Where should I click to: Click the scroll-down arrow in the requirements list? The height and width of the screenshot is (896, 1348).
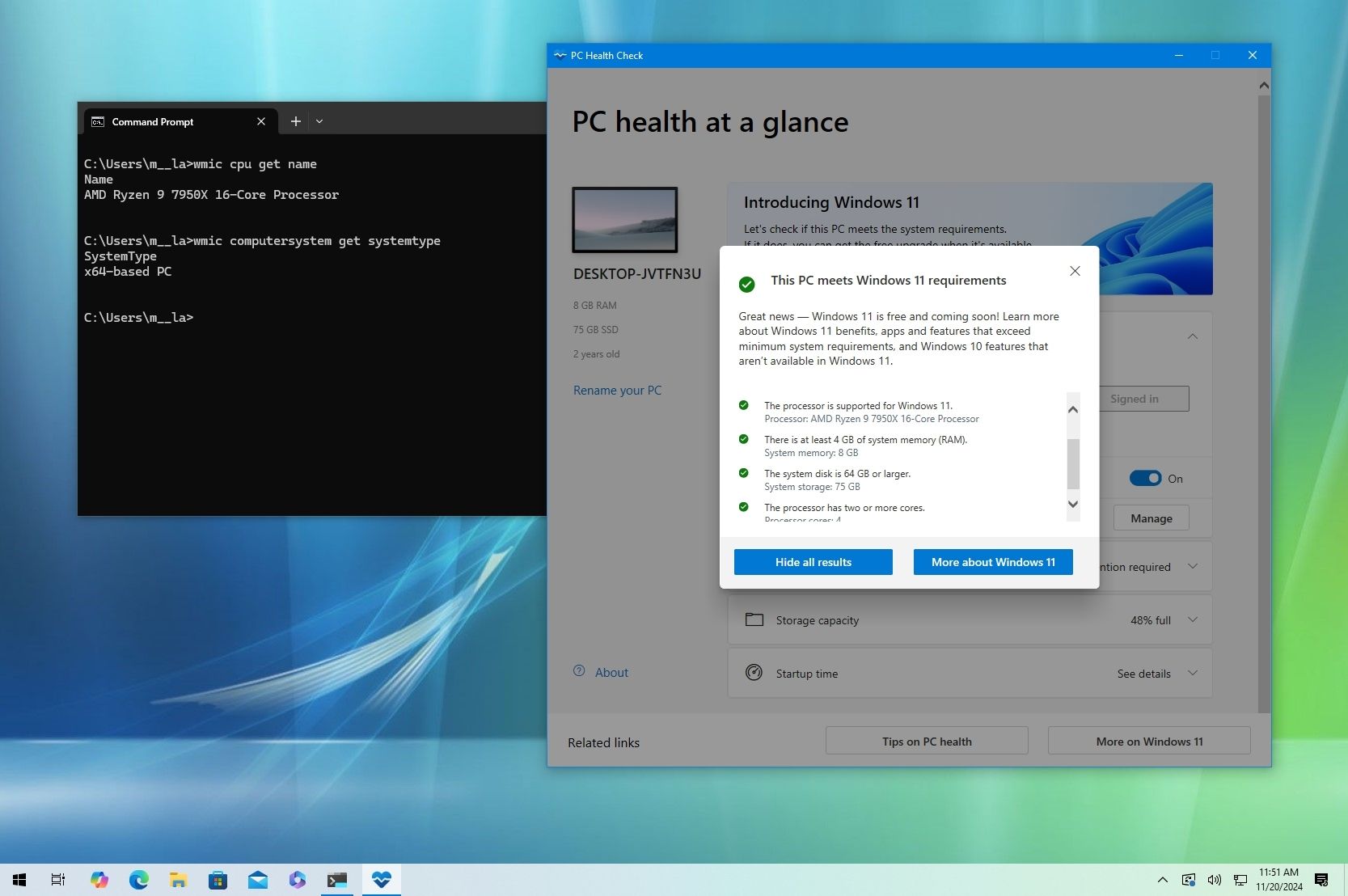1073,504
